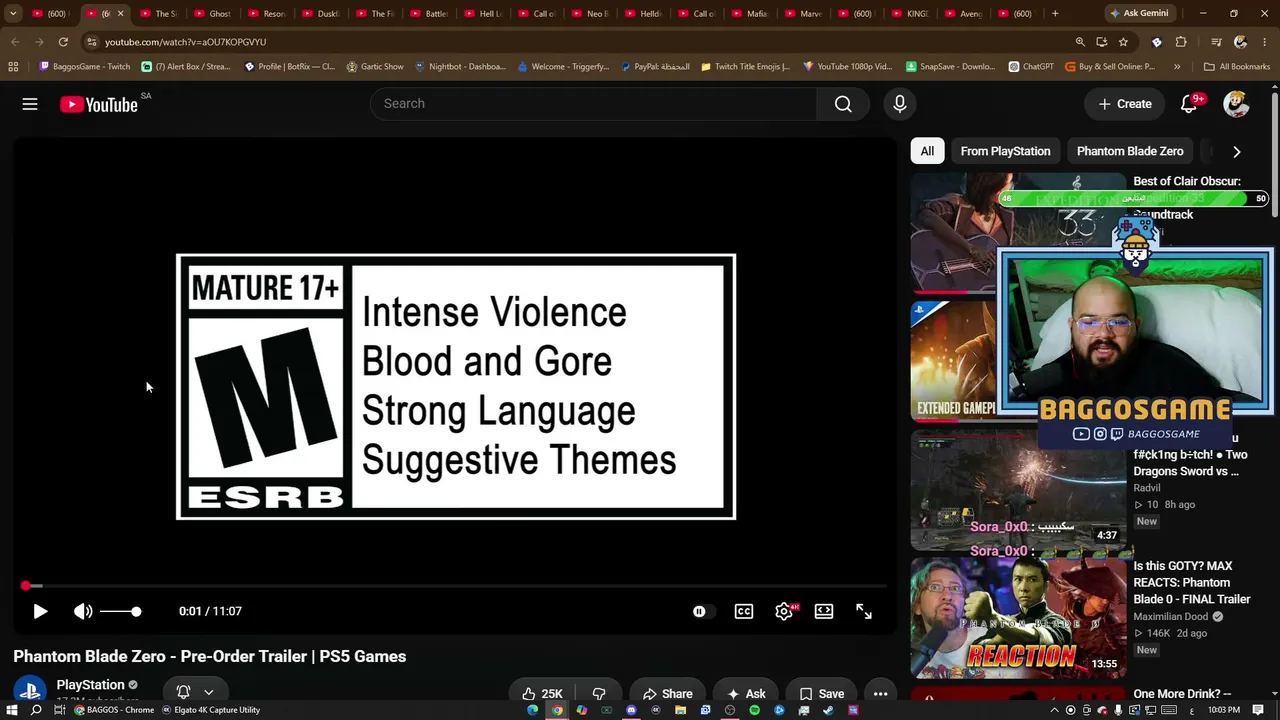Open Twitch Title Emojis bookmark folder
This screenshot has height=720, width=1280.
(745, 67)
